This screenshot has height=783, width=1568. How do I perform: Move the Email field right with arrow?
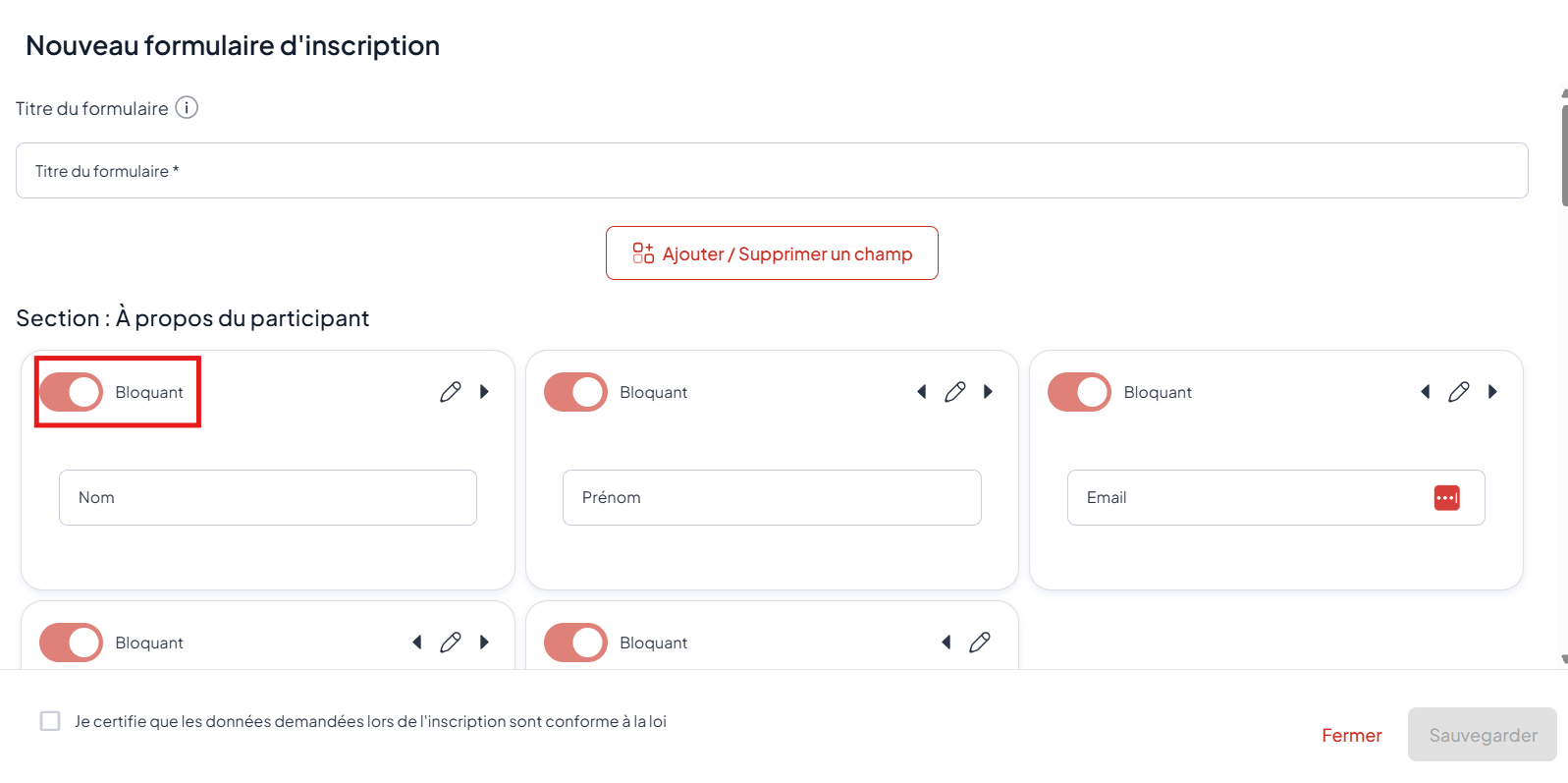point(1492,392)
